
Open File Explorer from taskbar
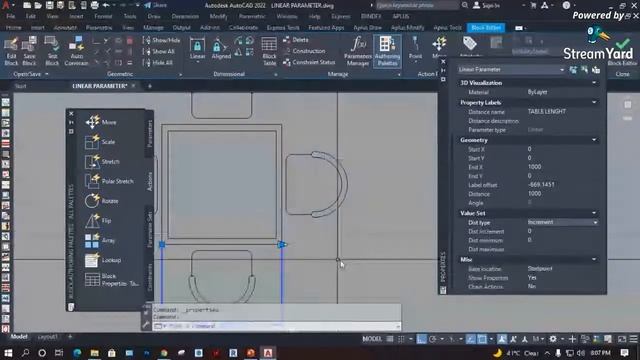pos(94,353)
